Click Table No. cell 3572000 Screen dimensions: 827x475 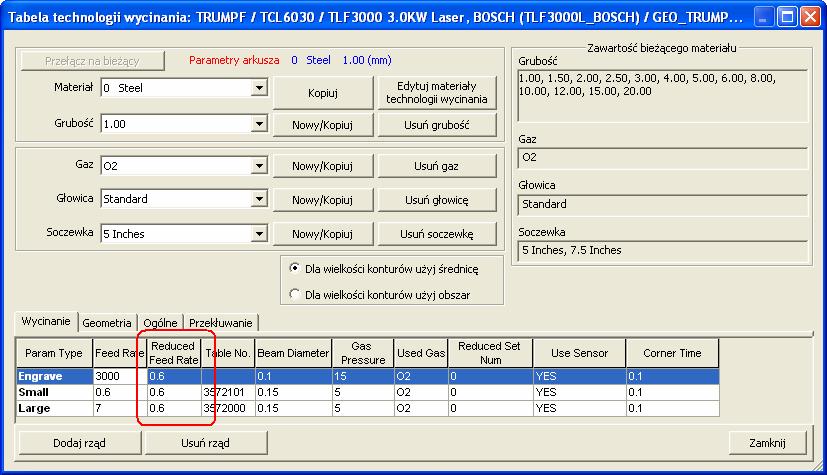228,408
